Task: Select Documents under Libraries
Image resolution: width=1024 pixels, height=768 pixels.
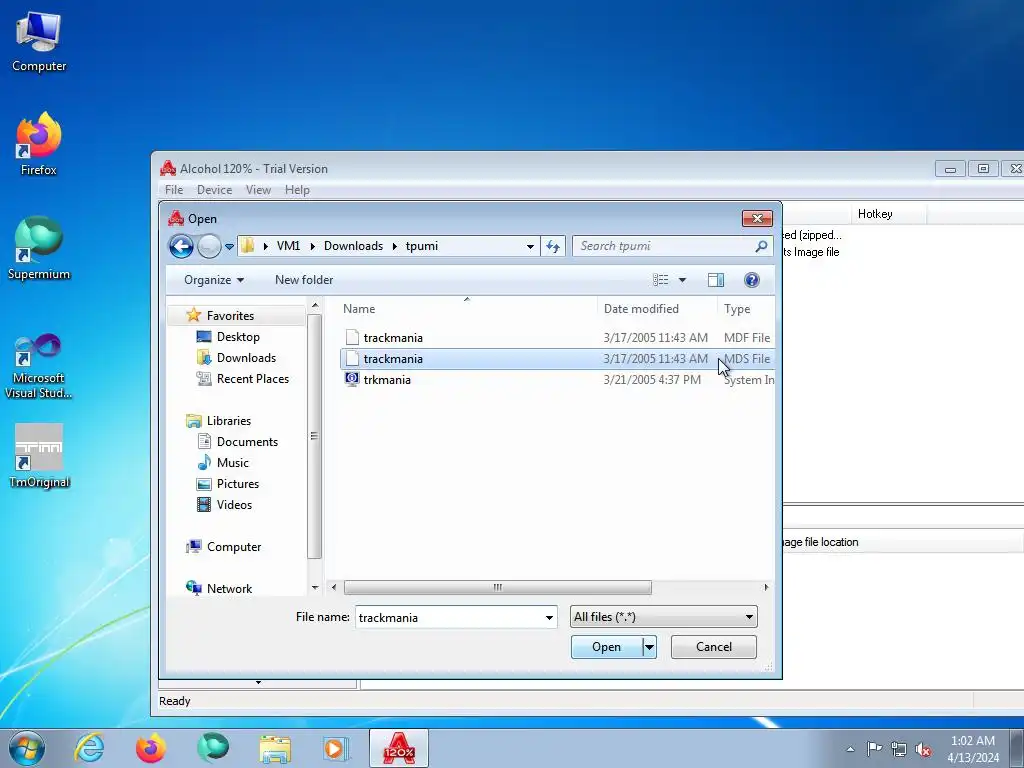Action: [x=247, y=442]
